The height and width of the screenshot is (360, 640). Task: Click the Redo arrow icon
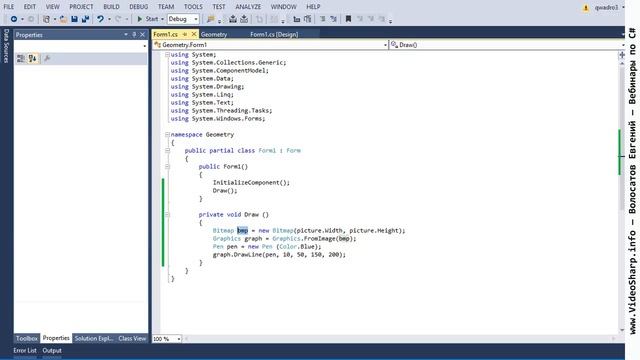(118, 19)
